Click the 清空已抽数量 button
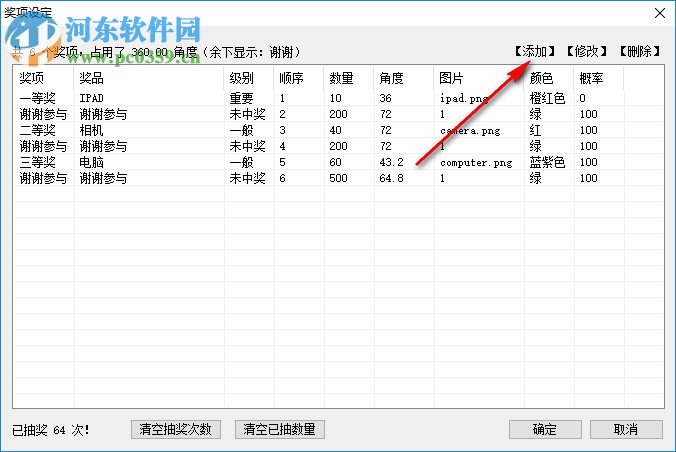 (x=280, y=430)
